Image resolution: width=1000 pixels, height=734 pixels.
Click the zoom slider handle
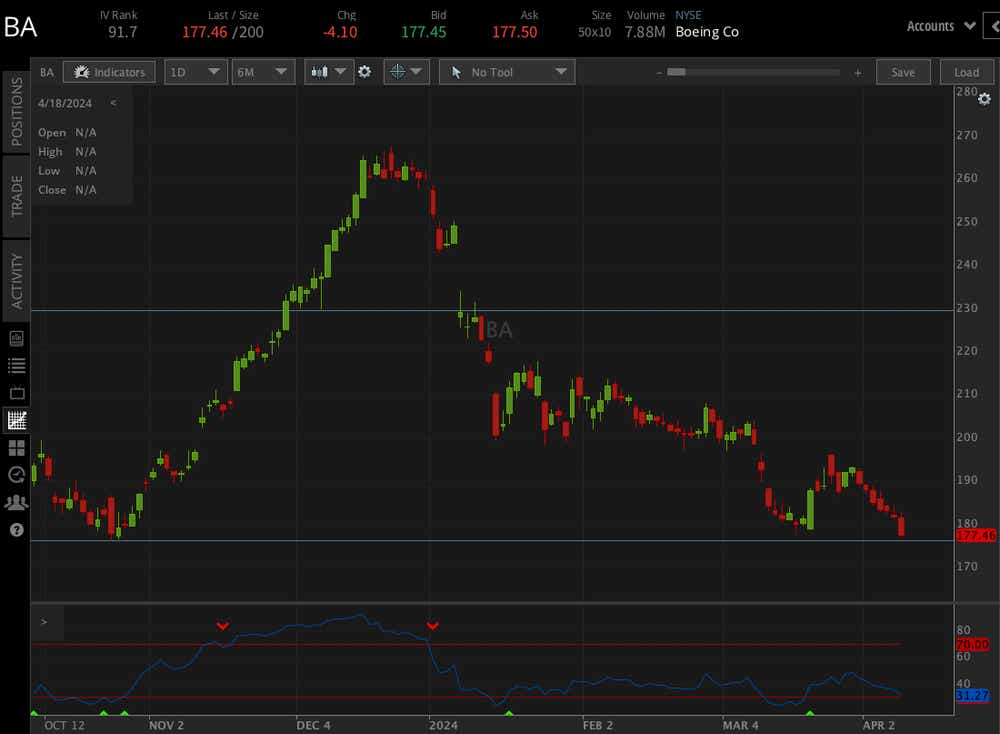(676, 72)
